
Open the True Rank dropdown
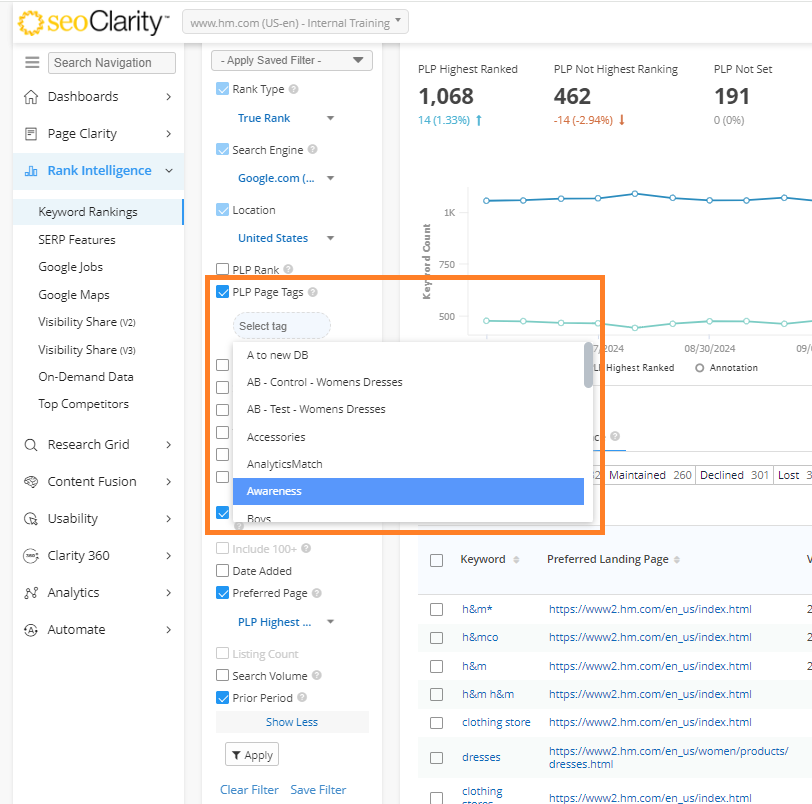click(x=285, y=118)
